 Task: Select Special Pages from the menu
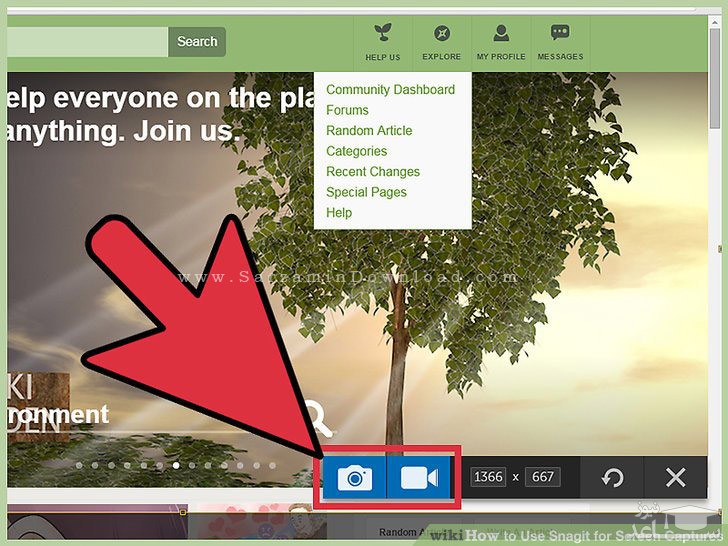(x=366, y=192)
